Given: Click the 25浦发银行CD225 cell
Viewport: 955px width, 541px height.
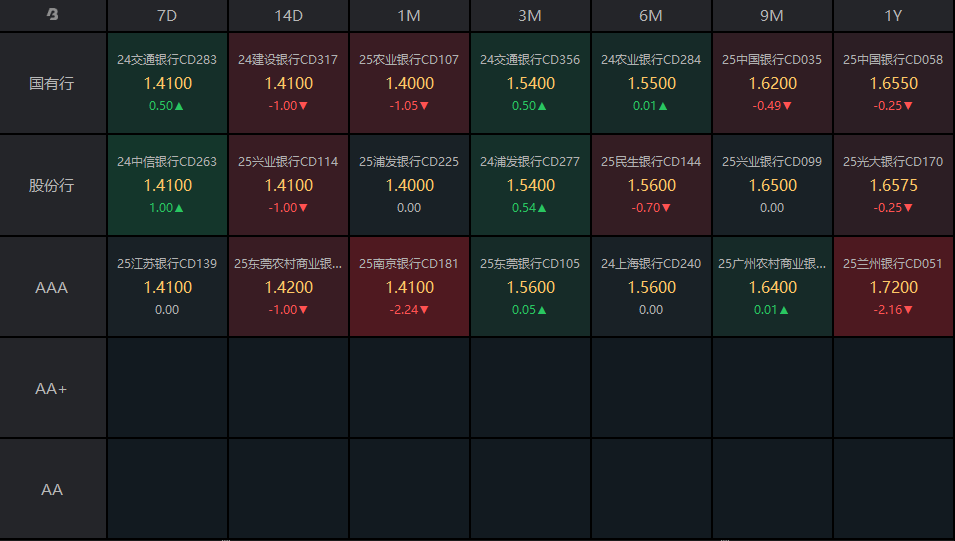Looking at the screenshot, I should (x=409, y=185).
